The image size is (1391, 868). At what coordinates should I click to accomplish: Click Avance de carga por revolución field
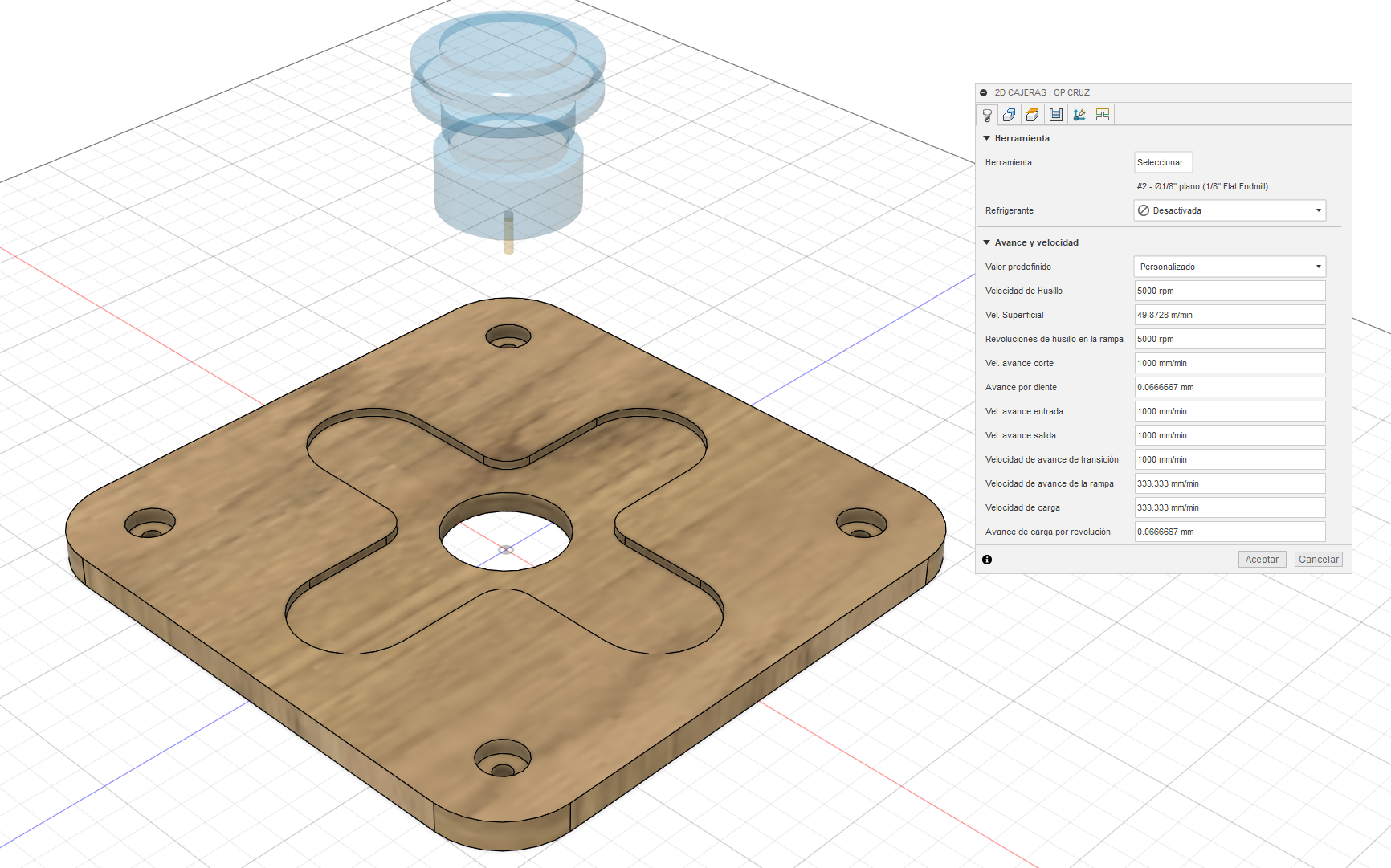pos(1230,532)
